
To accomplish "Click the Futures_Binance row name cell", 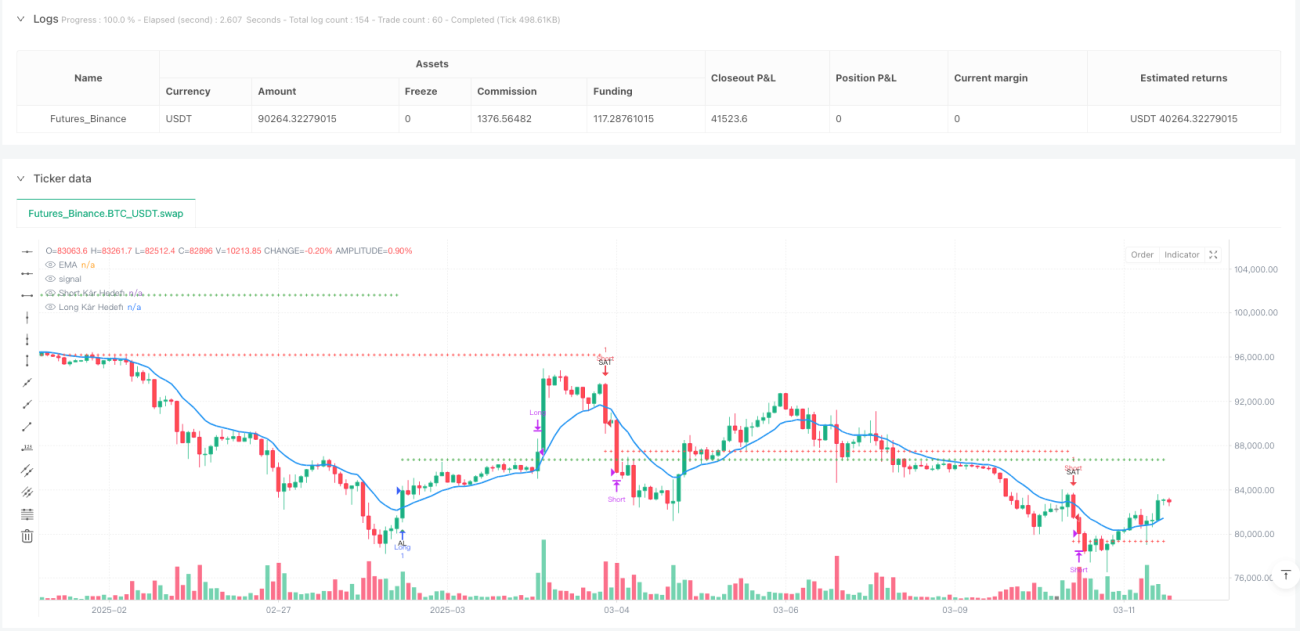I will (88, 119).
